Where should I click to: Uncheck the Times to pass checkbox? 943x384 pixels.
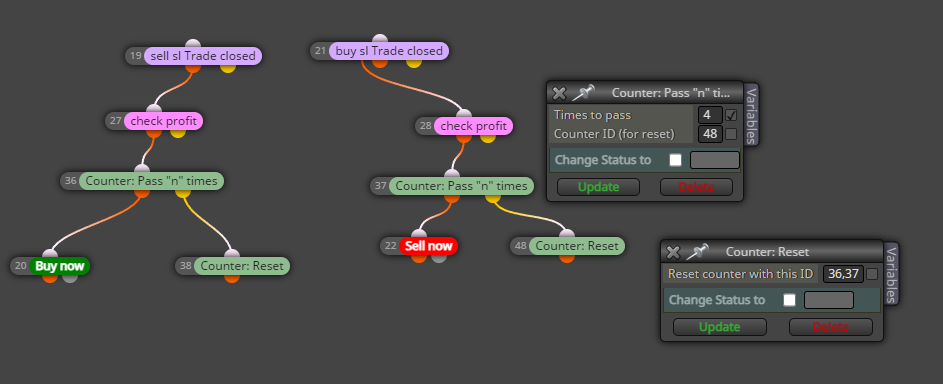[731, 115]
